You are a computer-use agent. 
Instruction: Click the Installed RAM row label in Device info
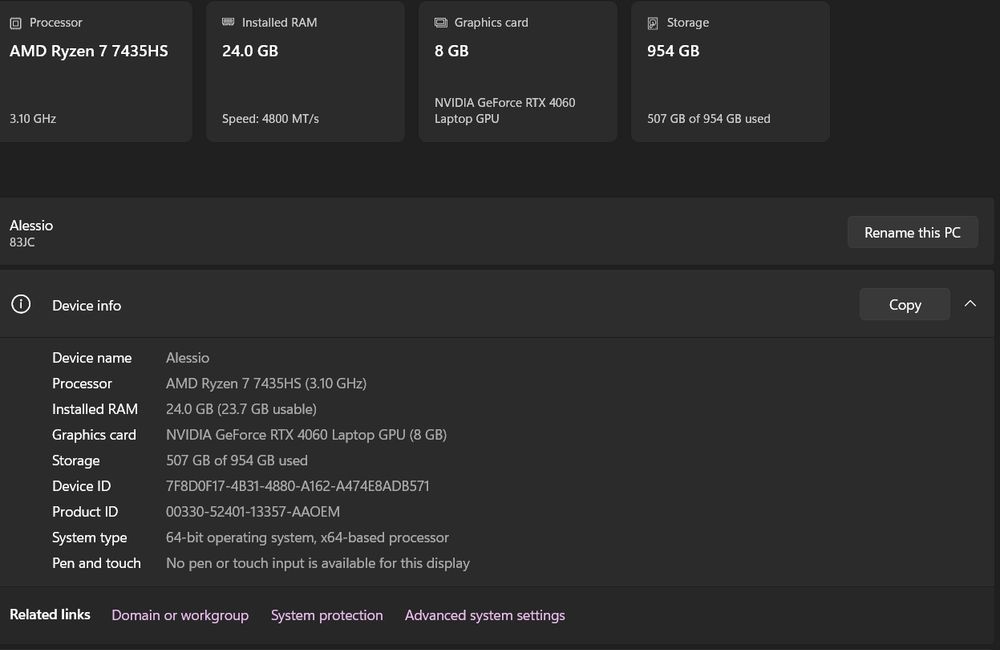click(x=95, y=409)
